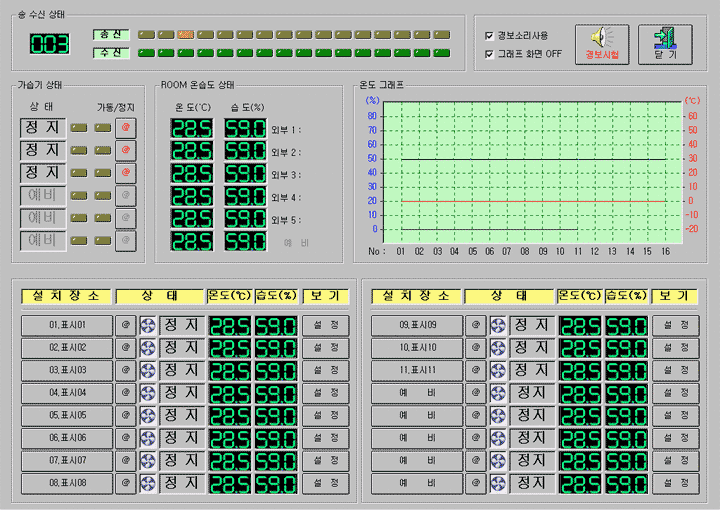The image size is (720, 510).
Task: Click the fan icon in row 01.표시01
Action: pyautogui.click(x=148, y=325)
